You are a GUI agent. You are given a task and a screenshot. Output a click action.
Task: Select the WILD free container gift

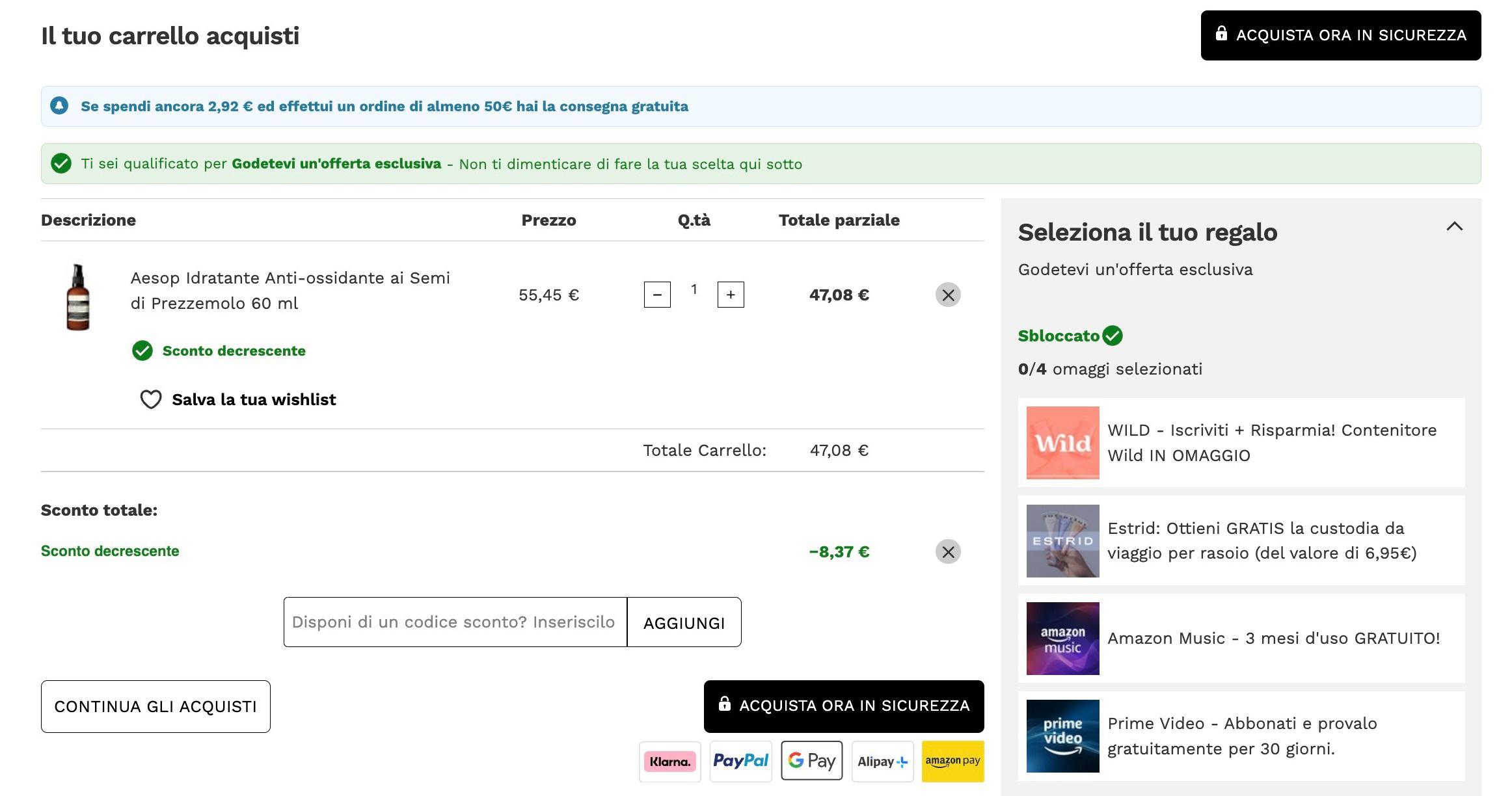(x=1241, y=443)
